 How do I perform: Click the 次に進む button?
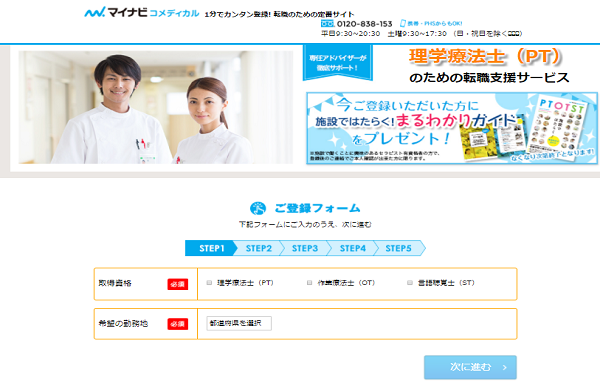(470, 367)
